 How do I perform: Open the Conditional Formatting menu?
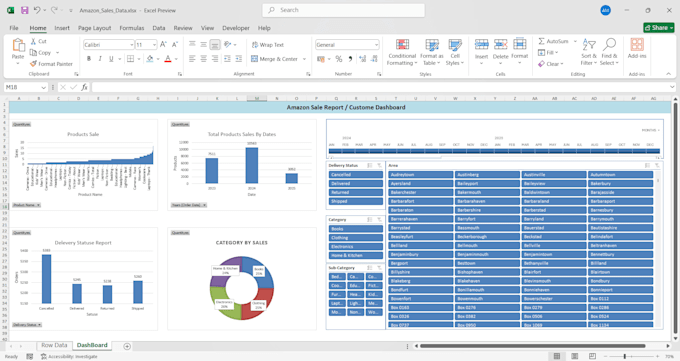(x=402, y=52)
